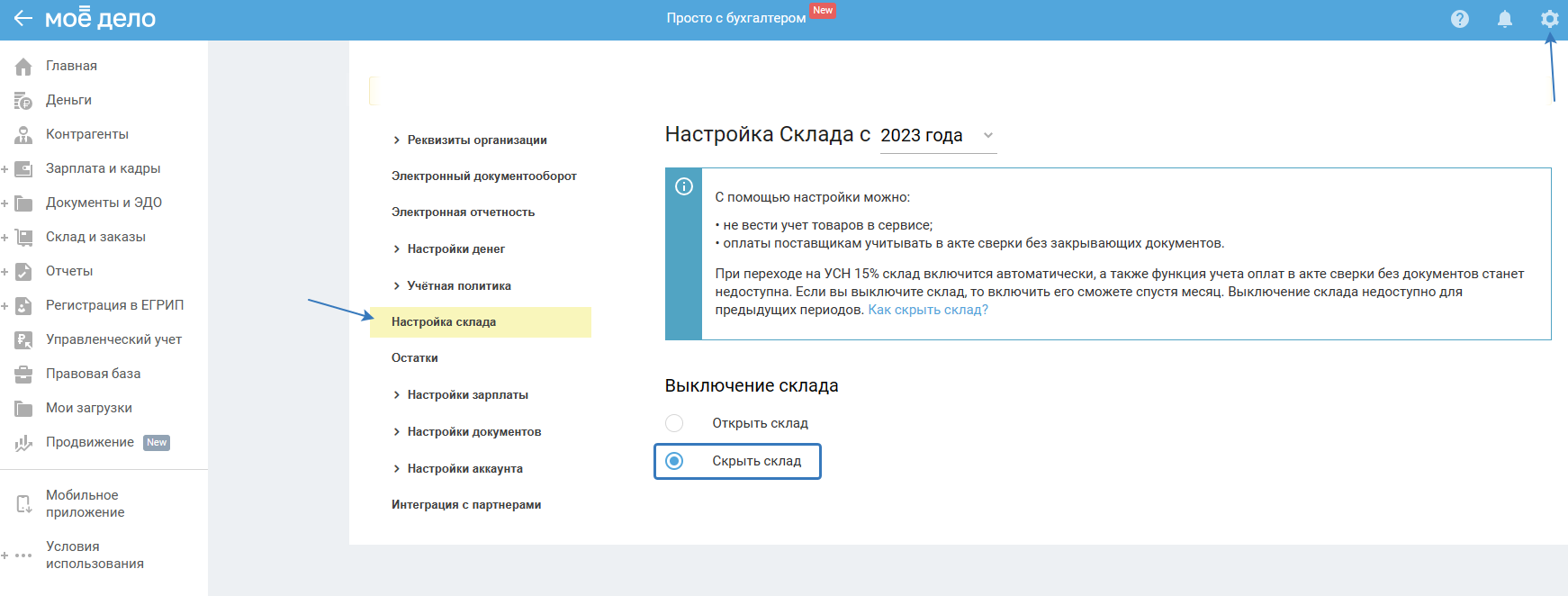Open the Контрагенты sidebar section
The width and height of the screenshot is (1568, 596).
(x=87, y=134)
